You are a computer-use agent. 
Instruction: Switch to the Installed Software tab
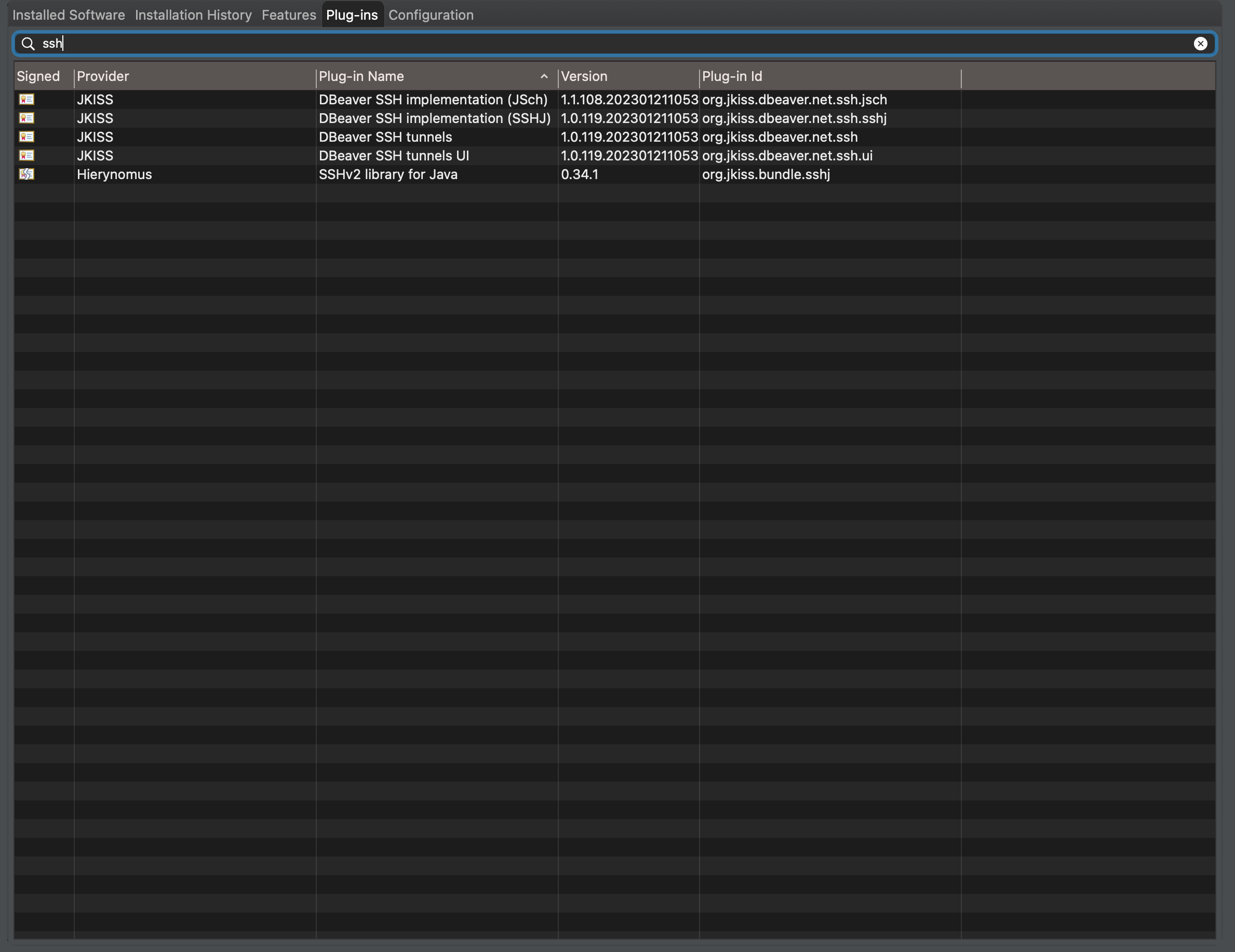click(x=69, y=15)
